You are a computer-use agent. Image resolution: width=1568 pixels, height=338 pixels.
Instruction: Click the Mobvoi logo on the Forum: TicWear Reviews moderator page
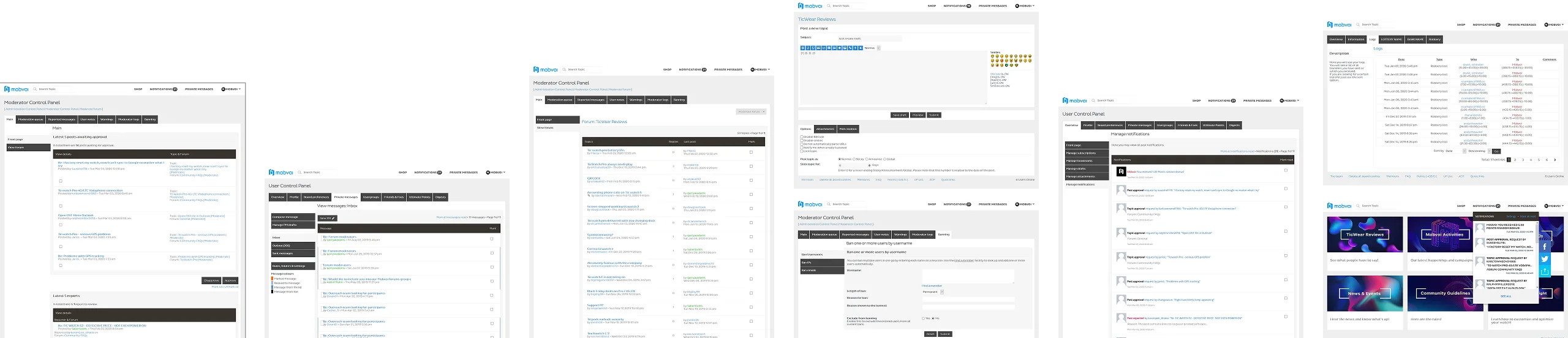pos(546,69)
